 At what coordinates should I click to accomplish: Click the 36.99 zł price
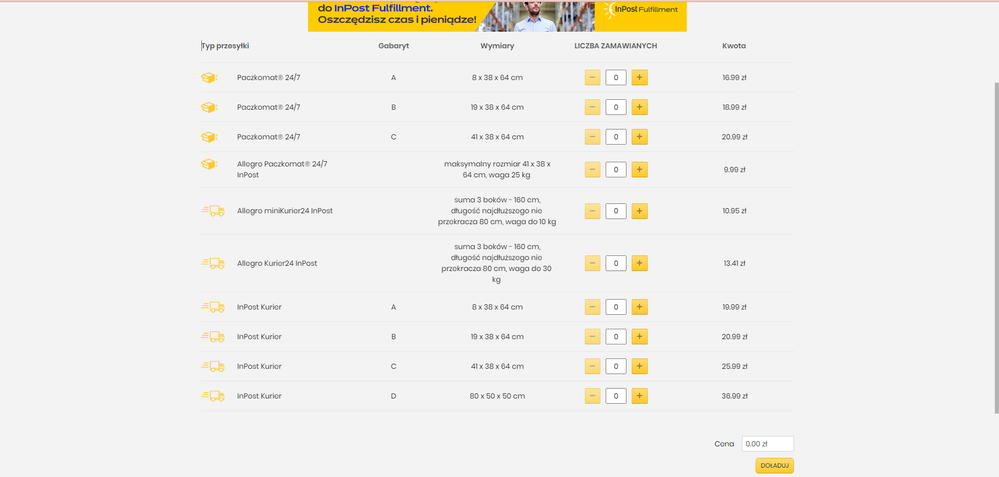[x=734, y=396]
